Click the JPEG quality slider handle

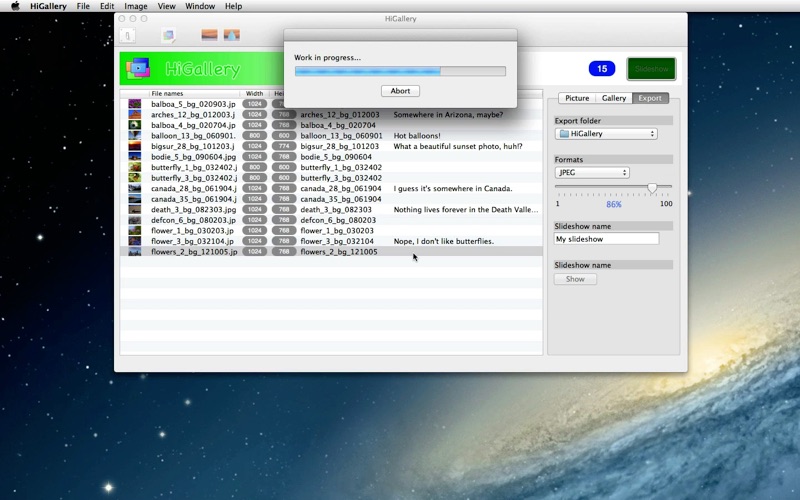pyautogui.click(x=652, y=188)
